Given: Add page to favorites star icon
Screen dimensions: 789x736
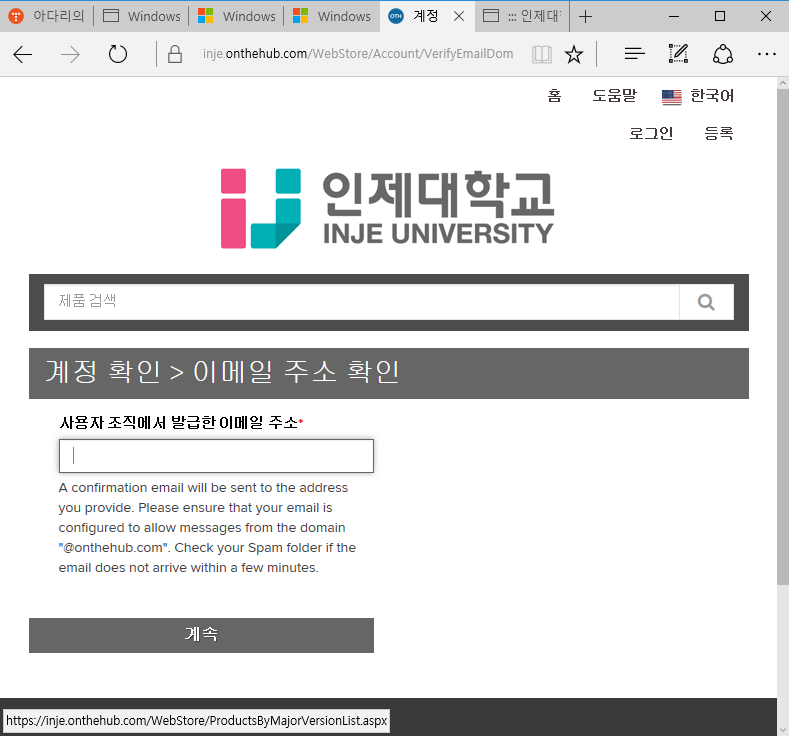Looking at the screenshot, I should click(574, 54).
